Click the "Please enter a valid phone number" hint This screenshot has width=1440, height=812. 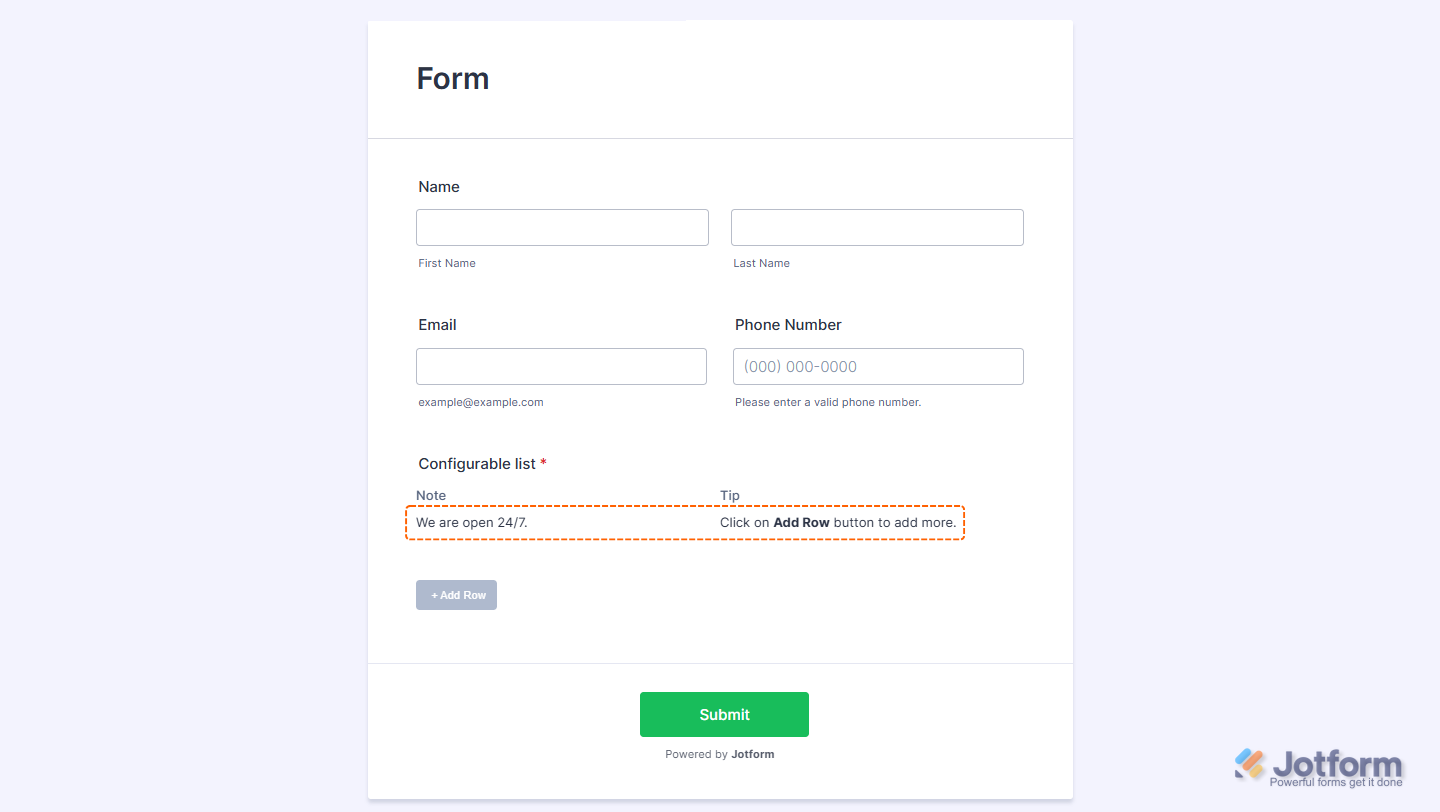coord(828,402)
